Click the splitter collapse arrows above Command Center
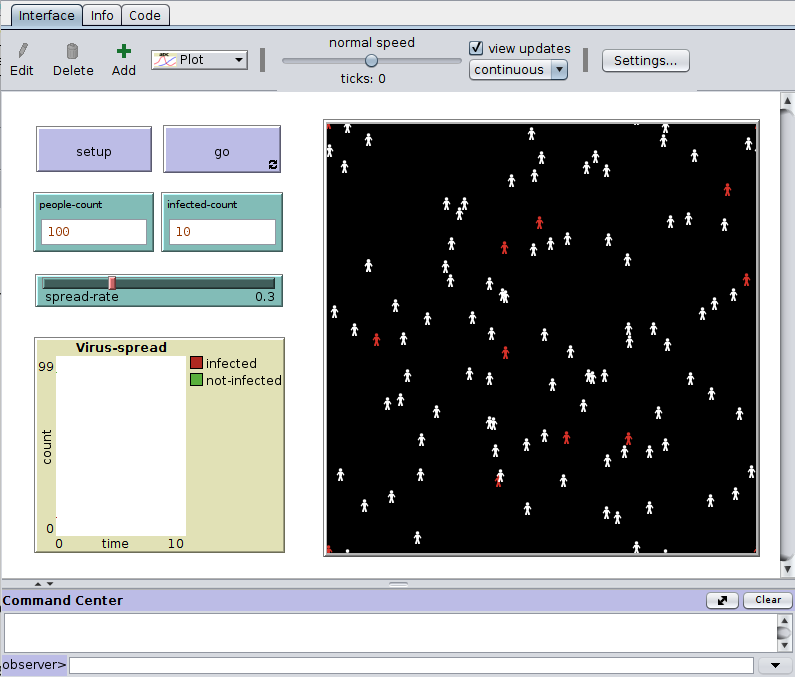This screenshot has height=677, width=795. [44, 584]
